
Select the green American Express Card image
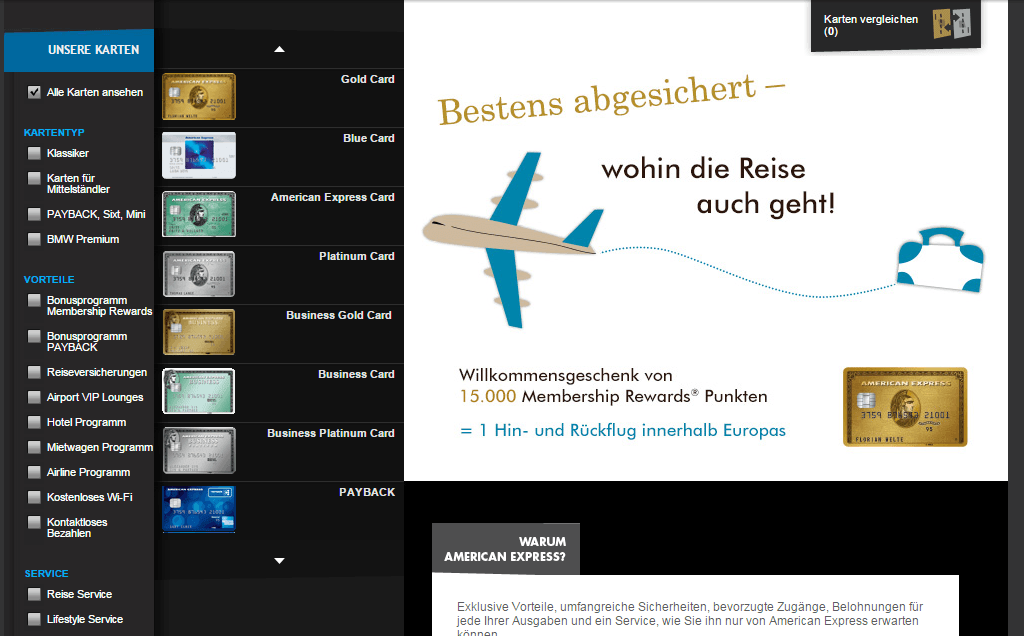coord(199,214)
